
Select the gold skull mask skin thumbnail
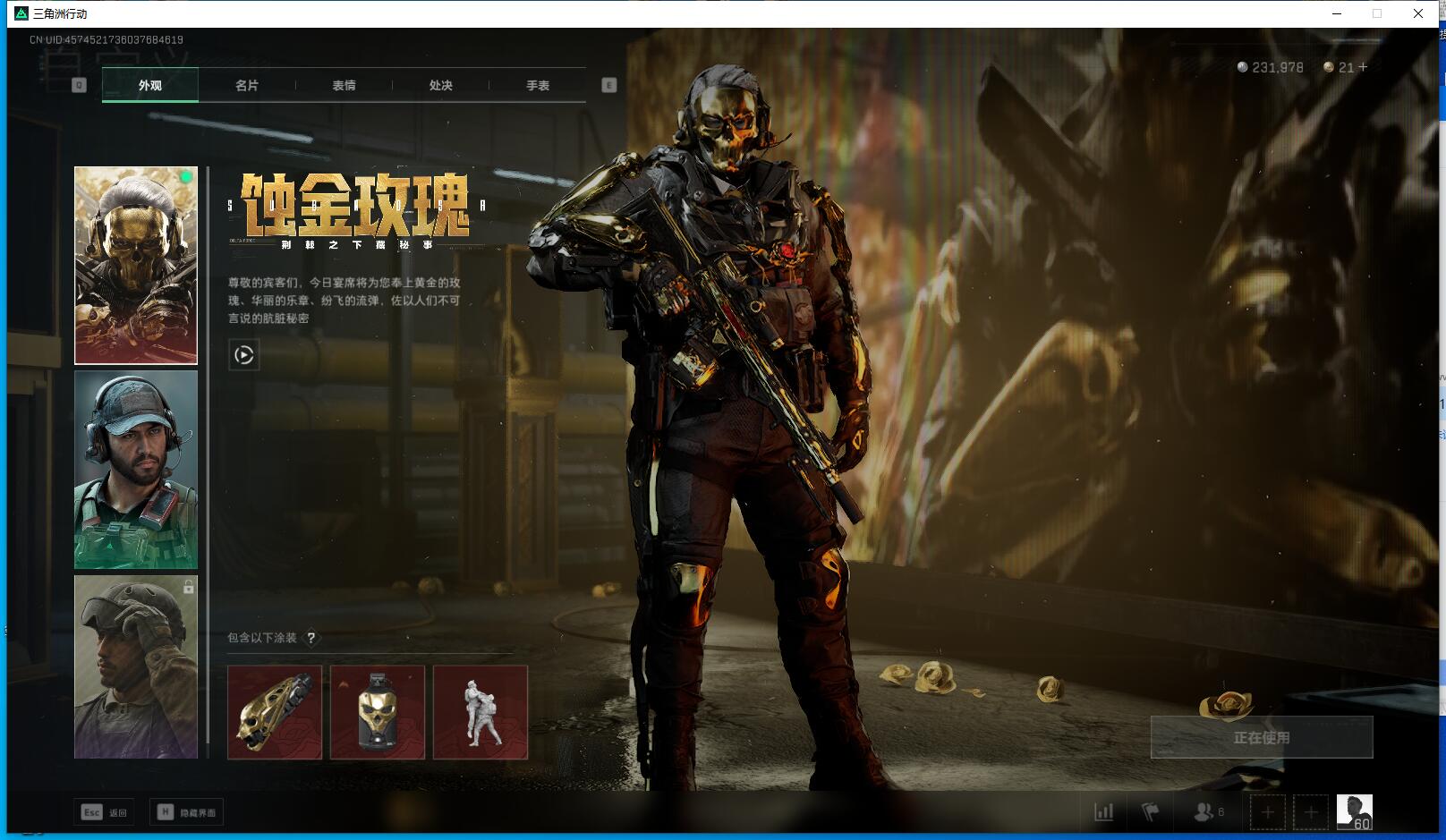pos(136,266)
